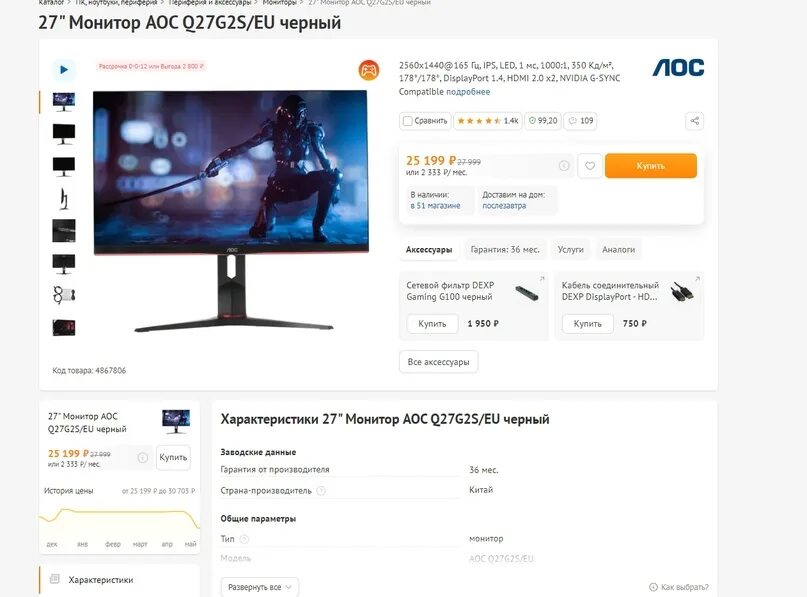Open the Услуги tab
This screenshot has height=597, width=807.
click(x=570, y=250)
